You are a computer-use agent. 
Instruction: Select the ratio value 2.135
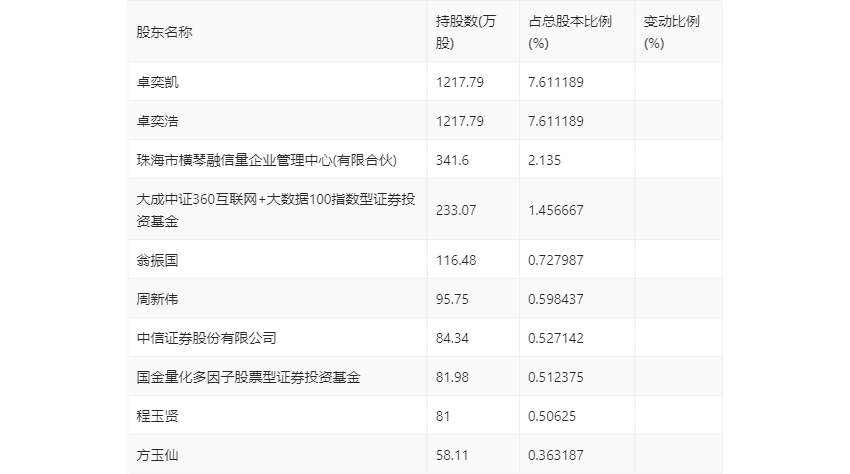click(x=544, y=160)
